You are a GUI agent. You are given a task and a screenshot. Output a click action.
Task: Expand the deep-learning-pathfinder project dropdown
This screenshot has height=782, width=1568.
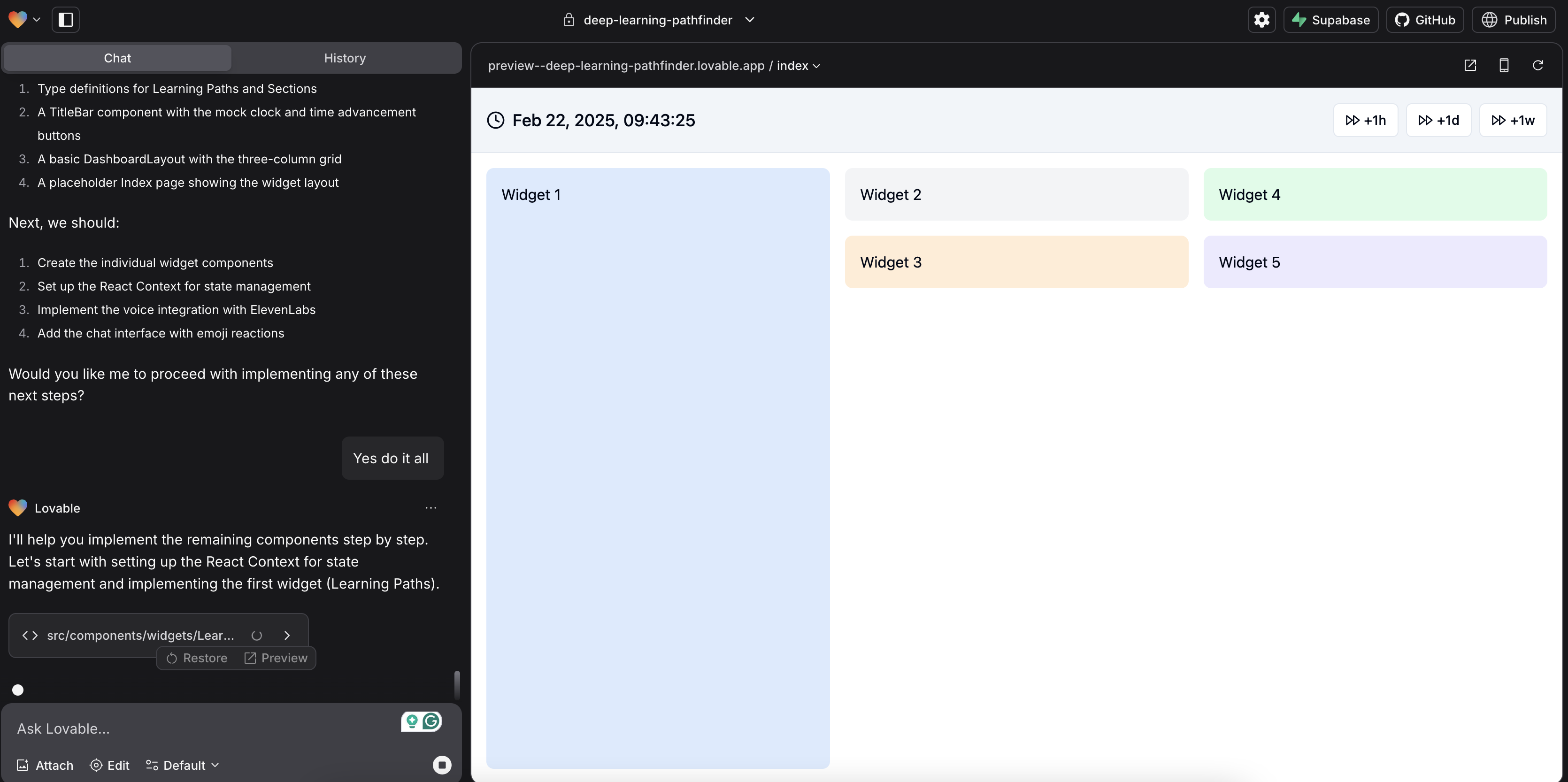click(x=749, y=20)
